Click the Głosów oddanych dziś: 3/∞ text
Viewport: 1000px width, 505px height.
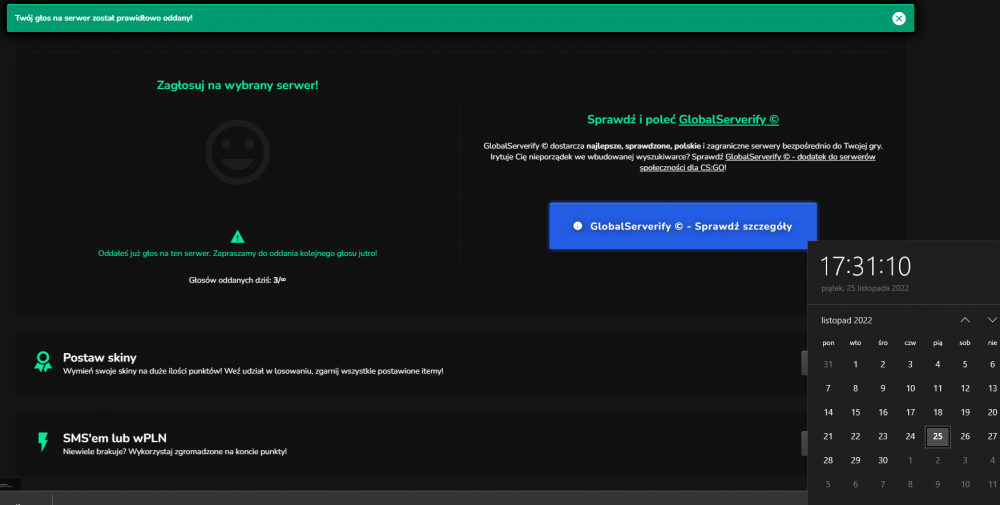click(237, 280)
